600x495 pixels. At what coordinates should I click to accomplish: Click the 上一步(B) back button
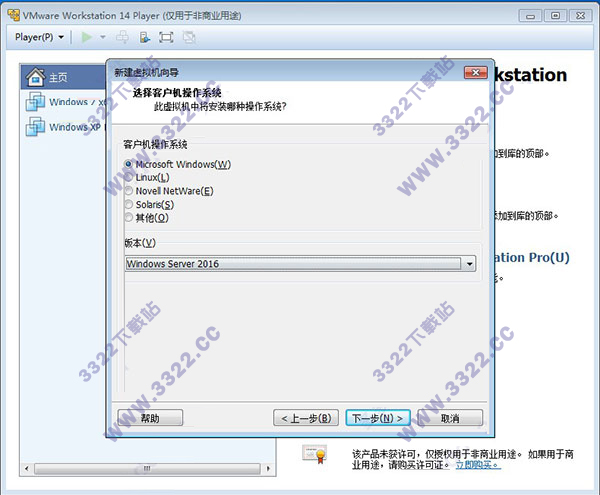click(x=306, y=418)
